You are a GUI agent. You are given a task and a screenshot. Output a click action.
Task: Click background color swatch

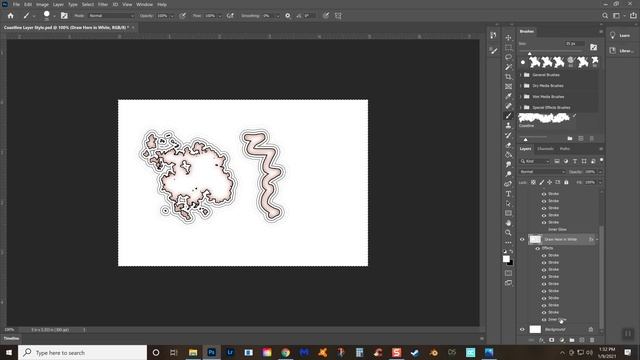(510, 262)
